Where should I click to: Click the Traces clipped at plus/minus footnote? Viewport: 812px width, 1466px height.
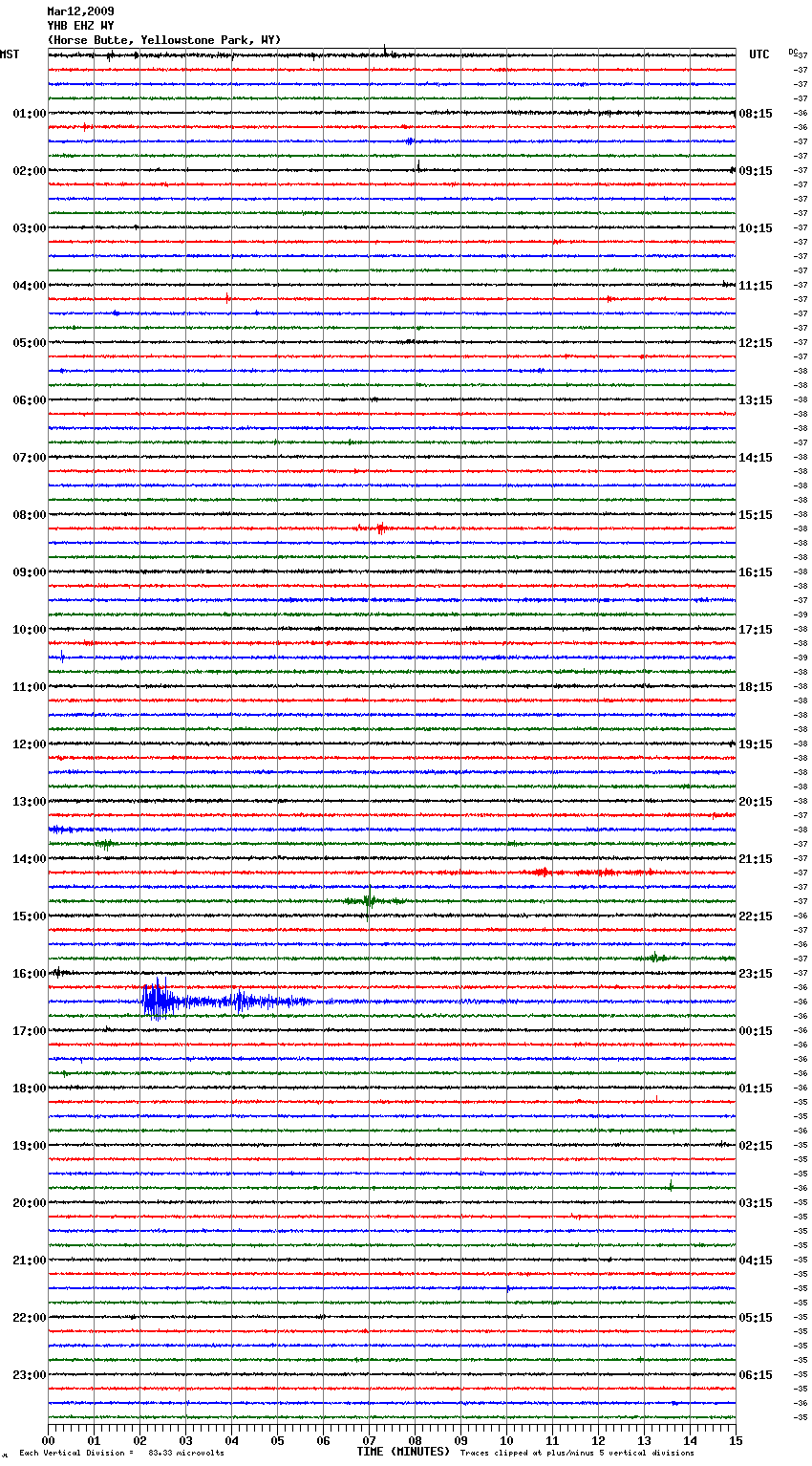coord(577,1453)
